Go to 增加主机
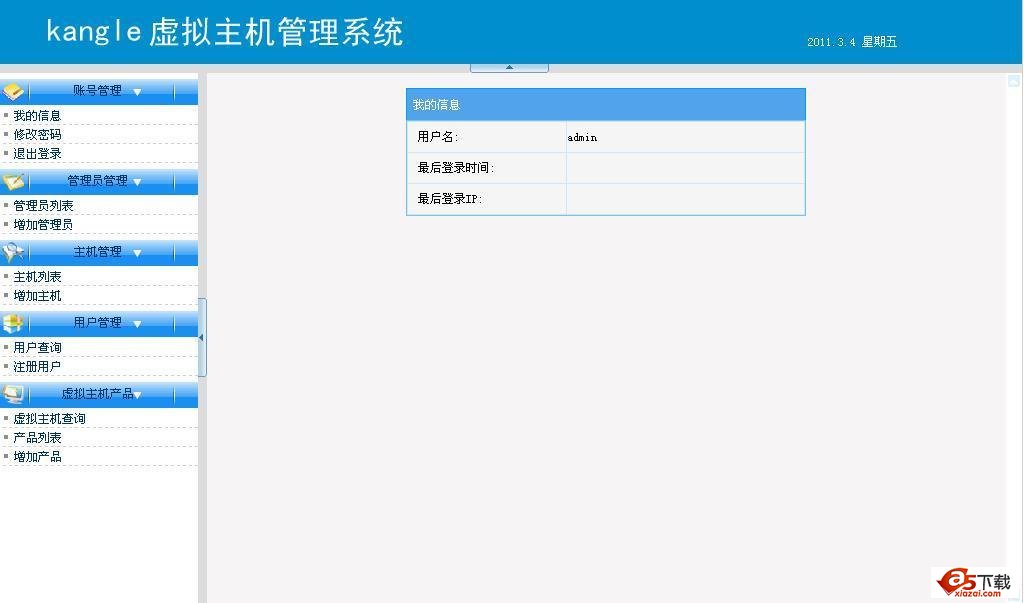The image size is (1024, 603). [37, 296]
